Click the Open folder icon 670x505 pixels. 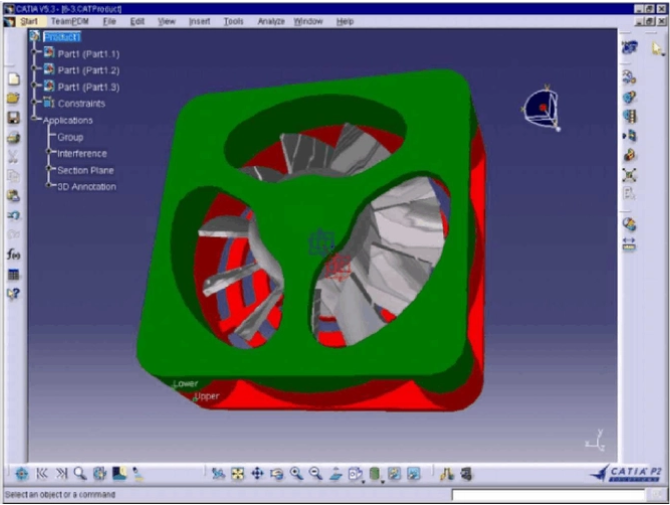(x=13, y=98)
